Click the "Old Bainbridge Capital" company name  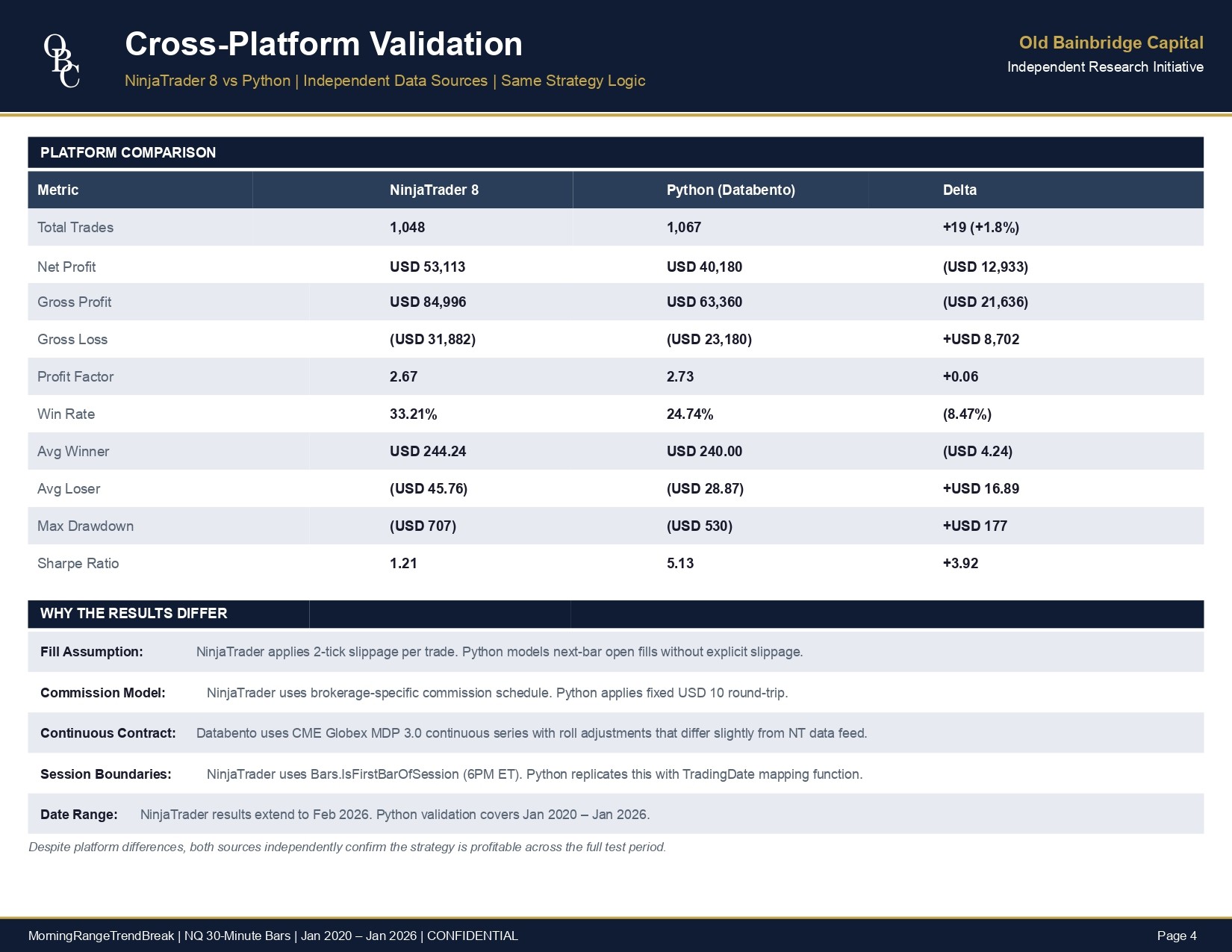[1111, 43]
